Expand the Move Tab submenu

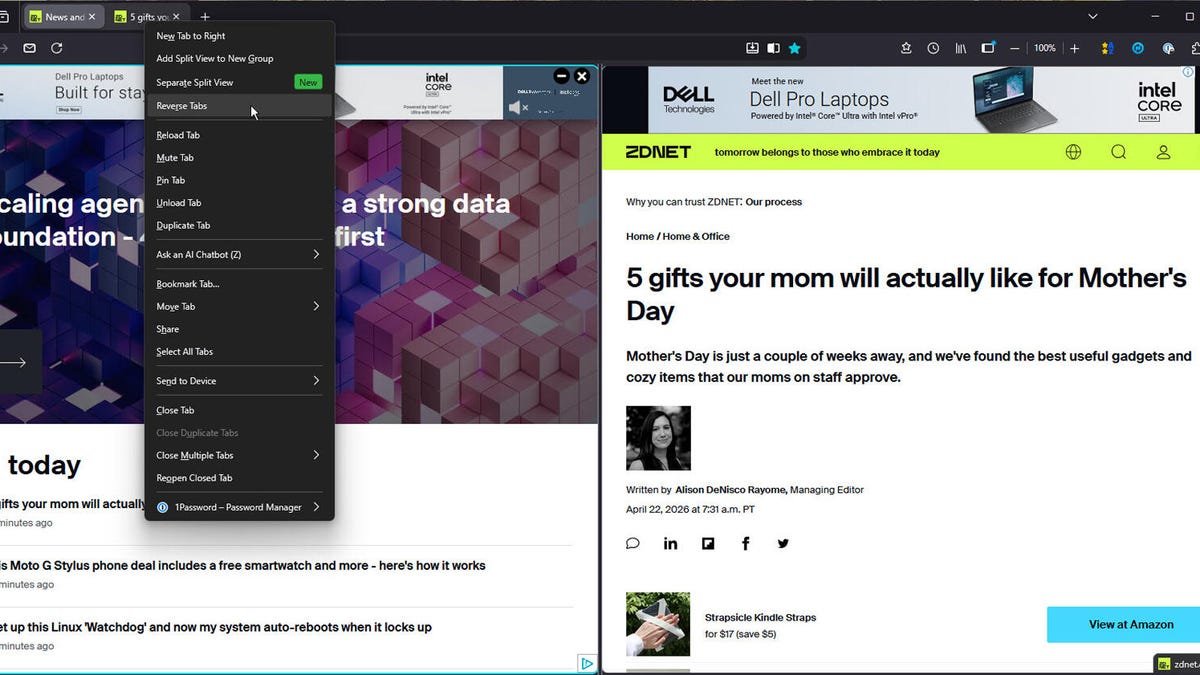point(176,306)
